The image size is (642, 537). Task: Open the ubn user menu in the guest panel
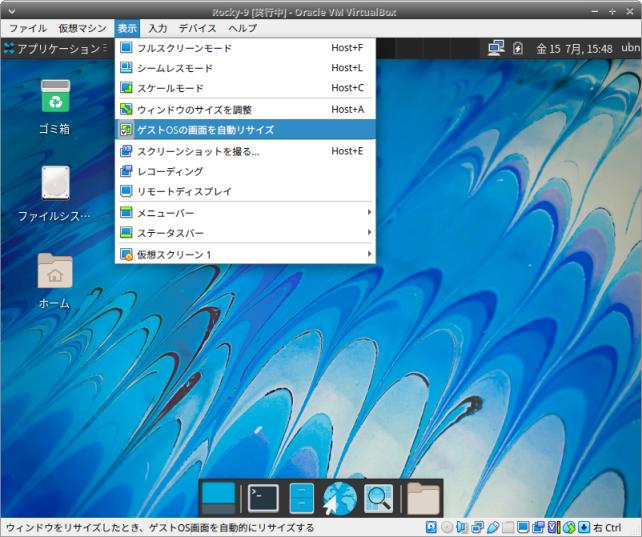[631, 48]
